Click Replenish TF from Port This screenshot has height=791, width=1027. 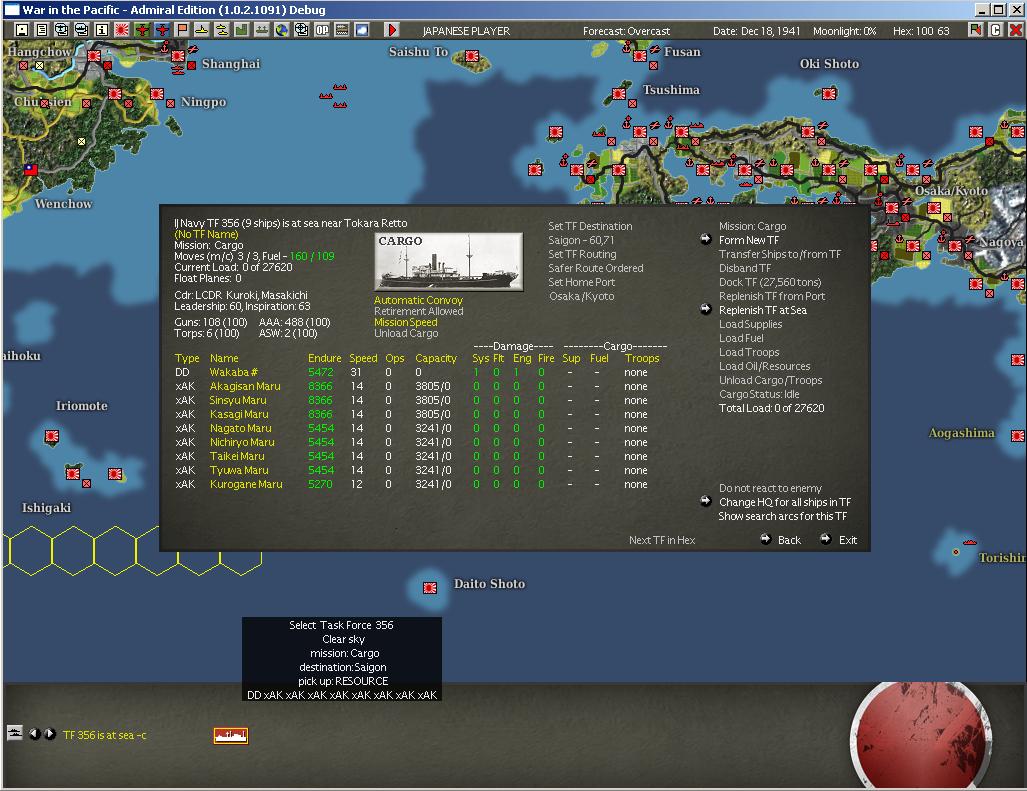click(x=772, y=296)
